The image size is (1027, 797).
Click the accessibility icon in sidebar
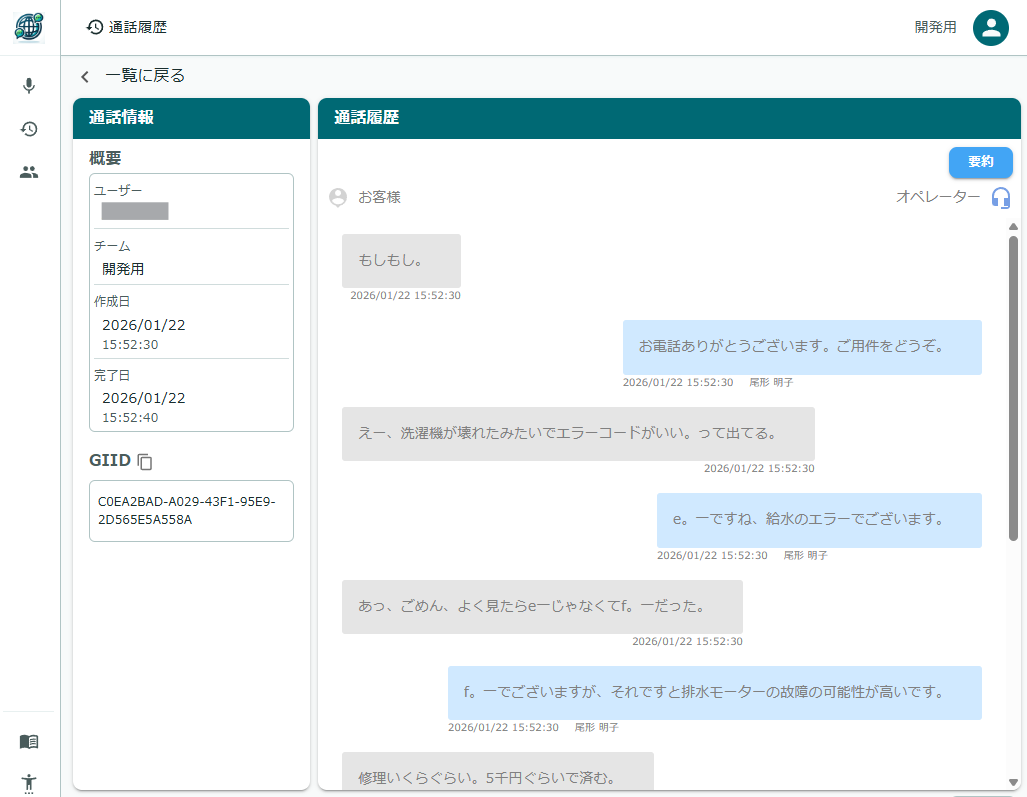coord(29,782)
